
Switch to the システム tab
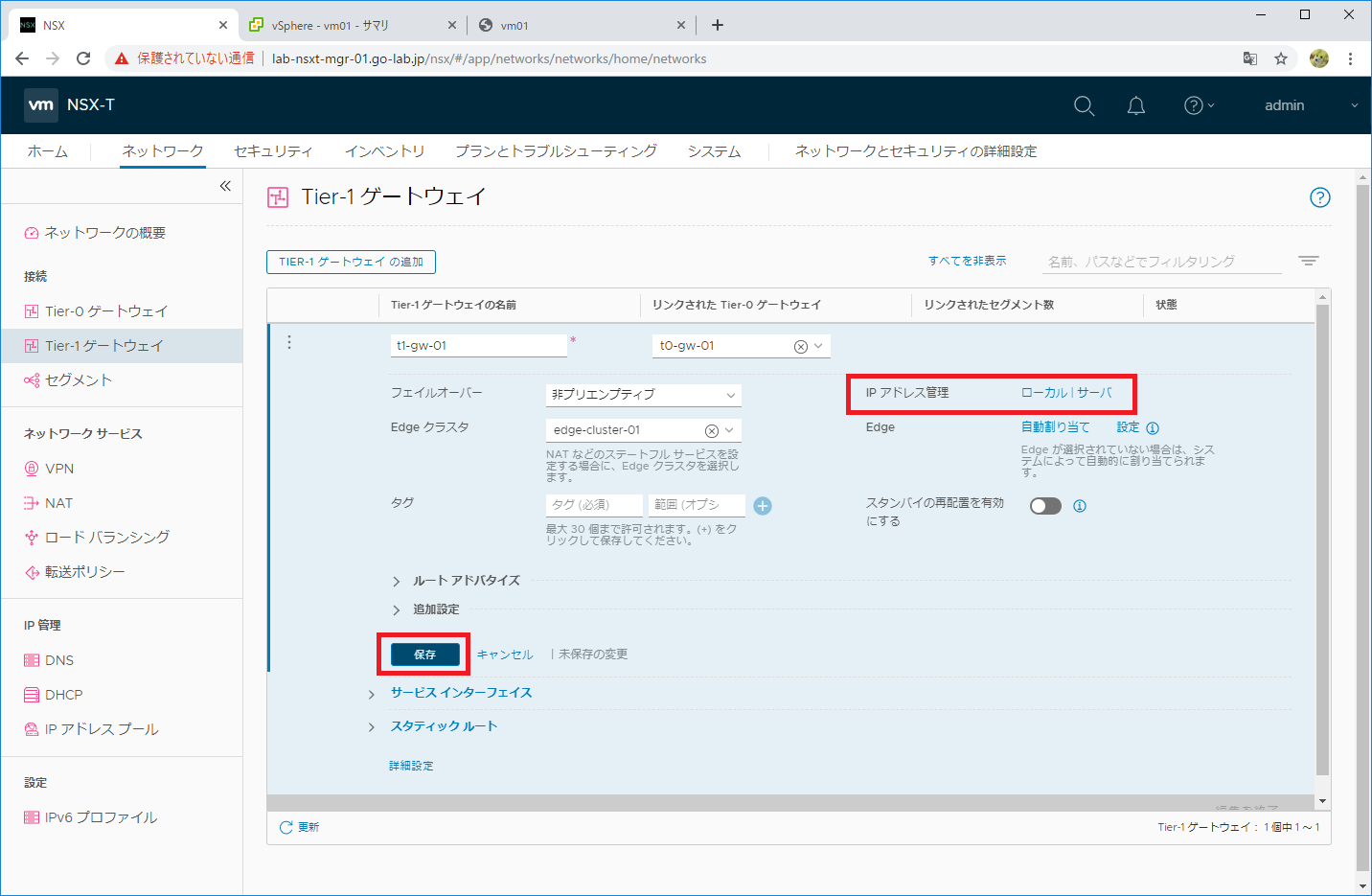(x=714, y=151)
